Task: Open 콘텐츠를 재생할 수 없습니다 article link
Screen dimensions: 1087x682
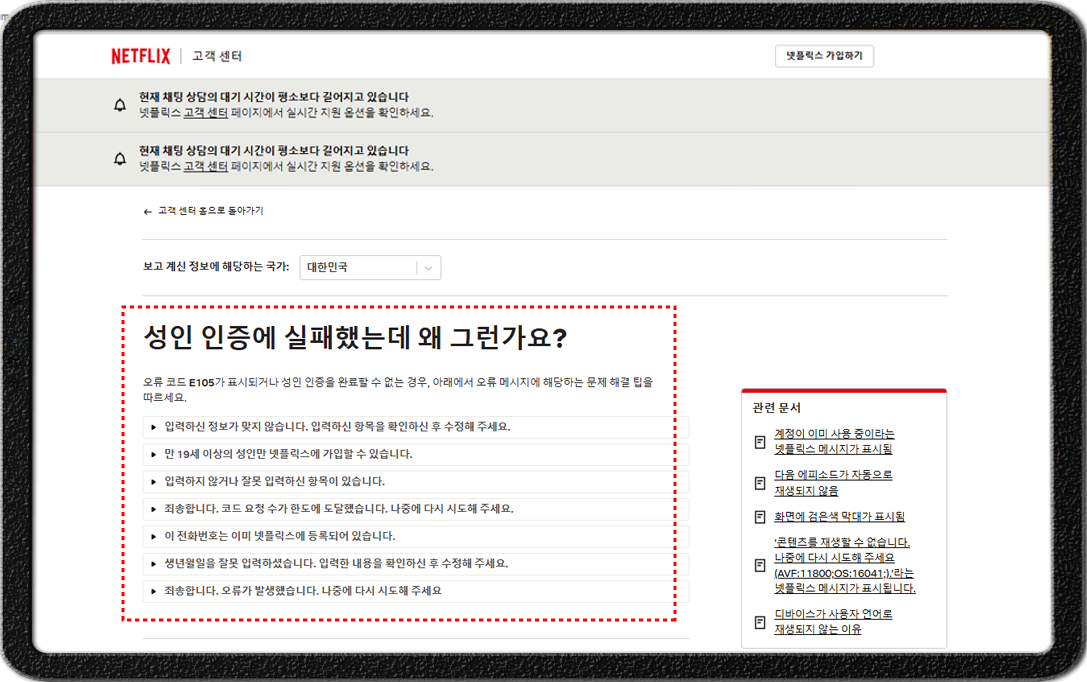Action: click(845, 566)
